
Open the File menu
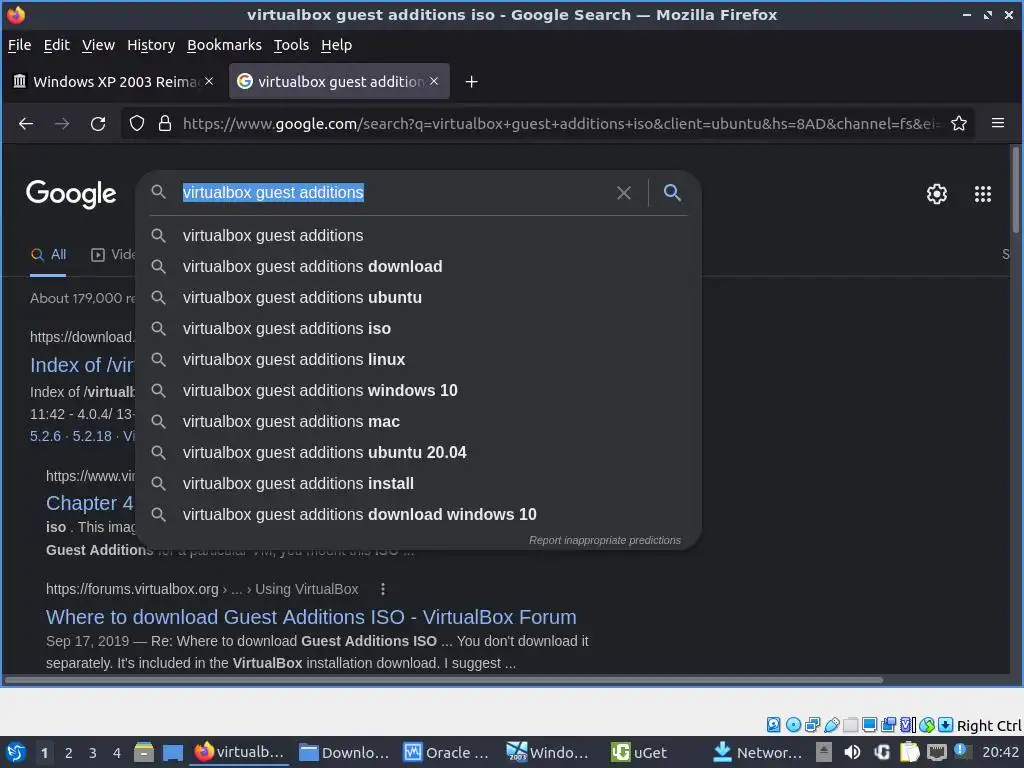coord(19,45)
